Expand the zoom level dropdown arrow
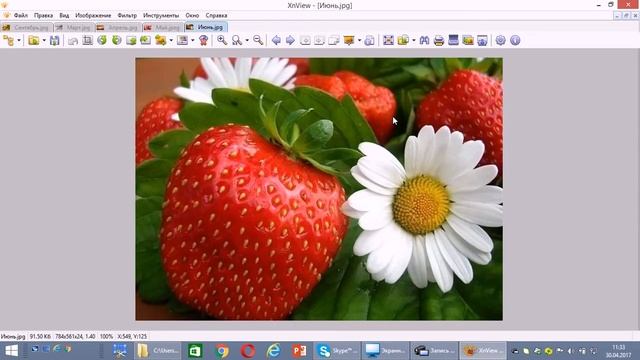This screenshot has height=360, width=640. 247,40
